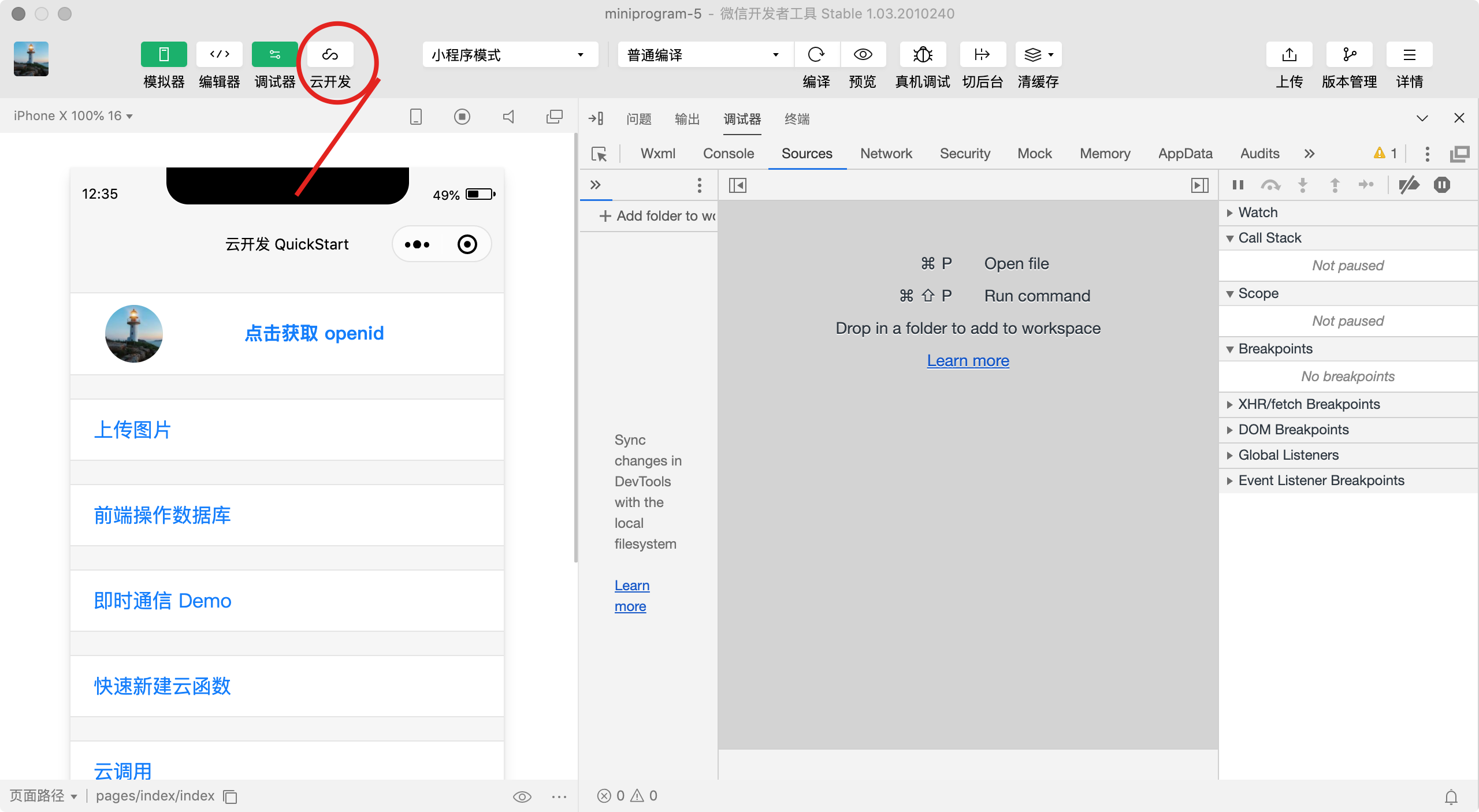The height and width of the screenshot is (812, 1479).
Task: Switch to the Console tab
Action: click(728, 154)
